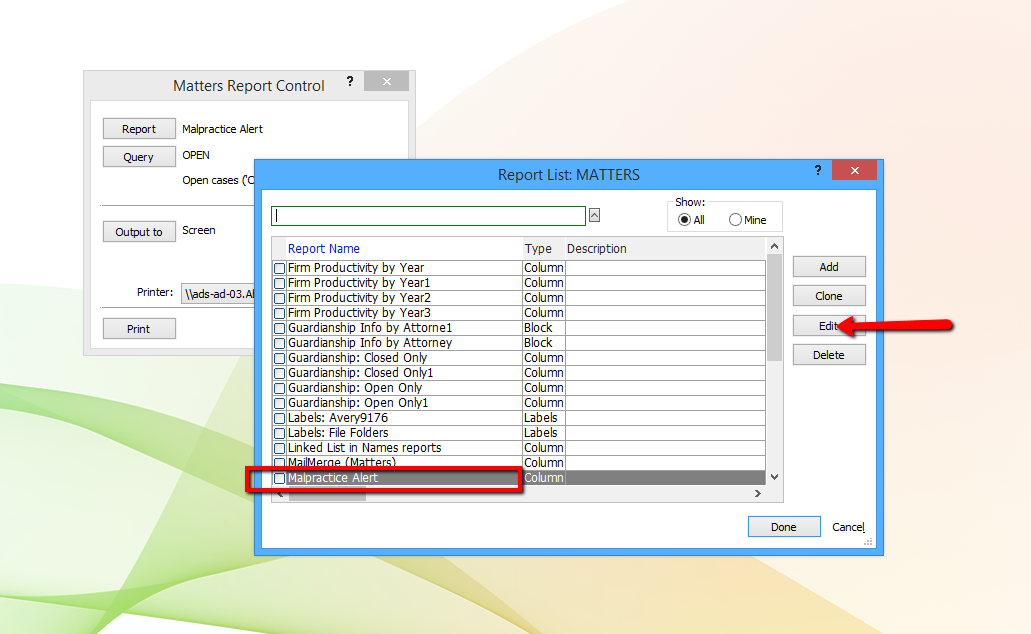The height and width of the screenshot is (634, 1031).
Task: Check the box for Guardianship Info by Attorney
Action: [x=279, y=343]
